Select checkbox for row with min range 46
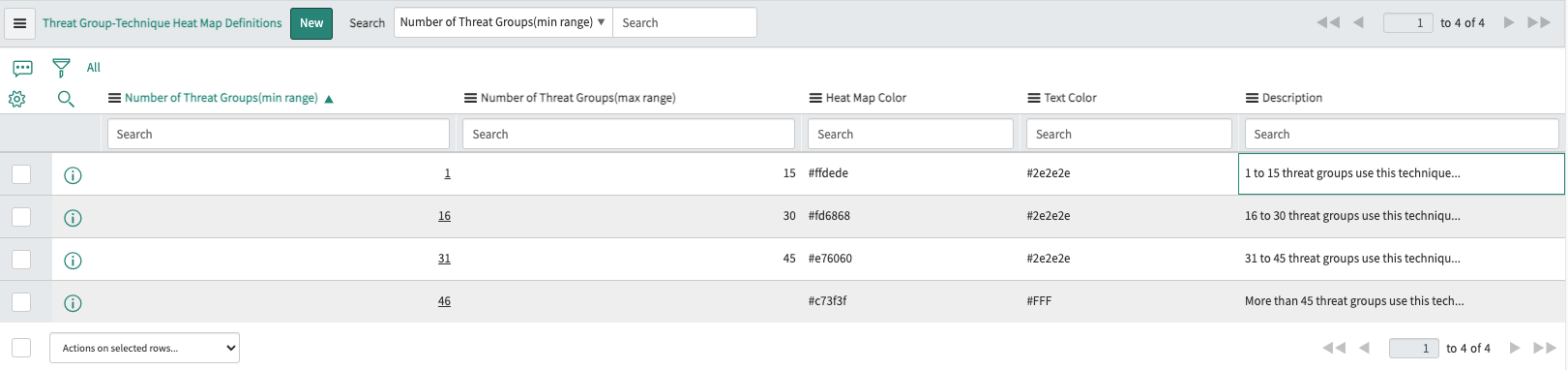1568x370 pixels. 21,302
